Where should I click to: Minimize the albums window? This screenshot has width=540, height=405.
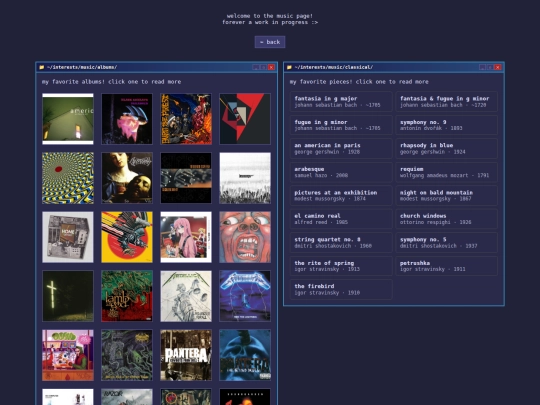click(256, 67)
